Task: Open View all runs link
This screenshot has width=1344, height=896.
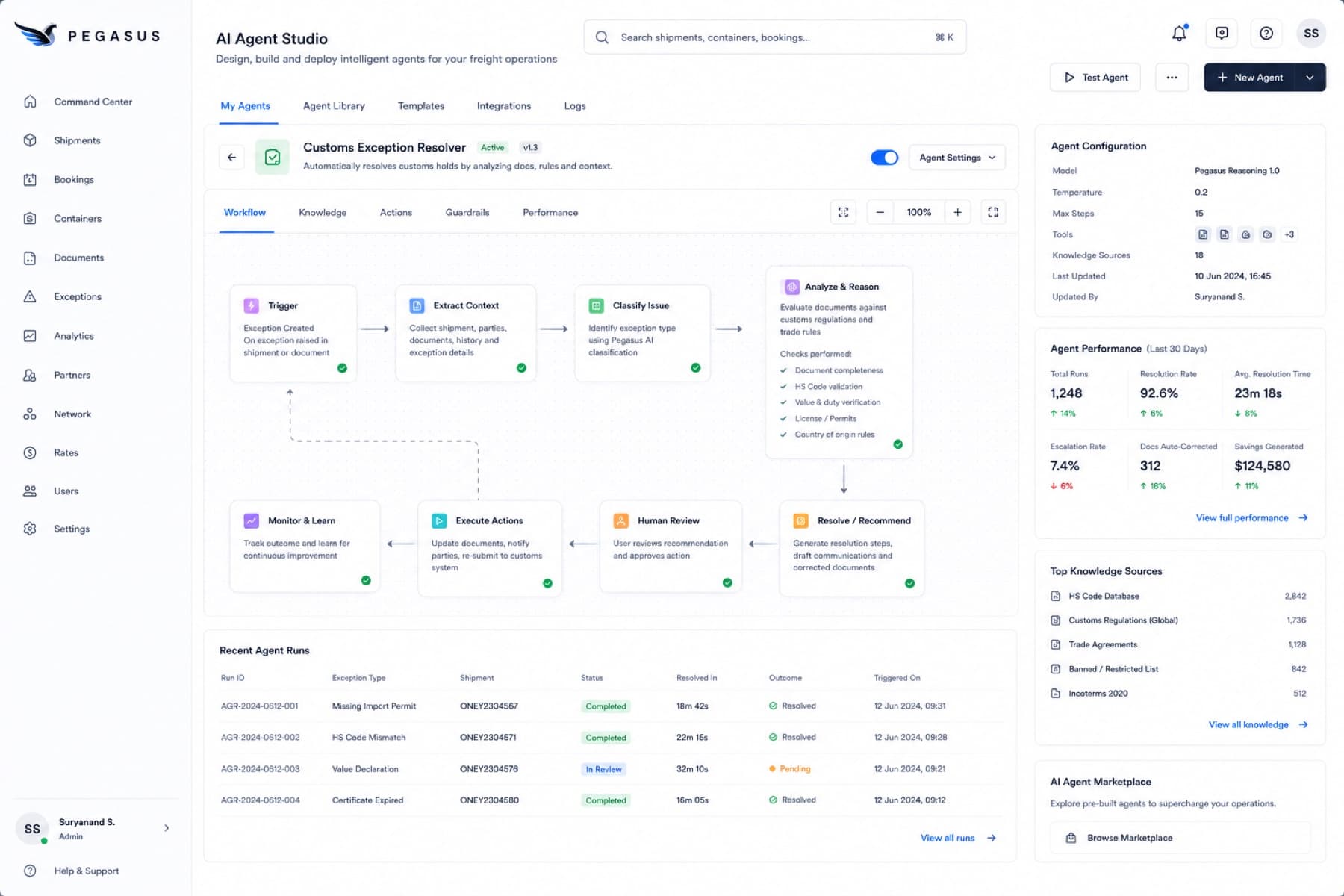Action: pyautogui.click(x=958, y=839)
